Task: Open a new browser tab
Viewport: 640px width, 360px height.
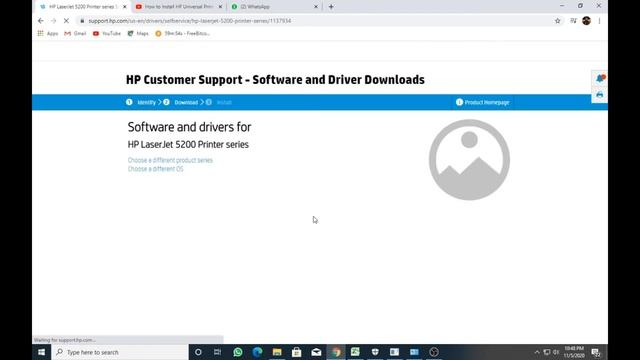Action: pyautogui.click(x=331, y=7)
